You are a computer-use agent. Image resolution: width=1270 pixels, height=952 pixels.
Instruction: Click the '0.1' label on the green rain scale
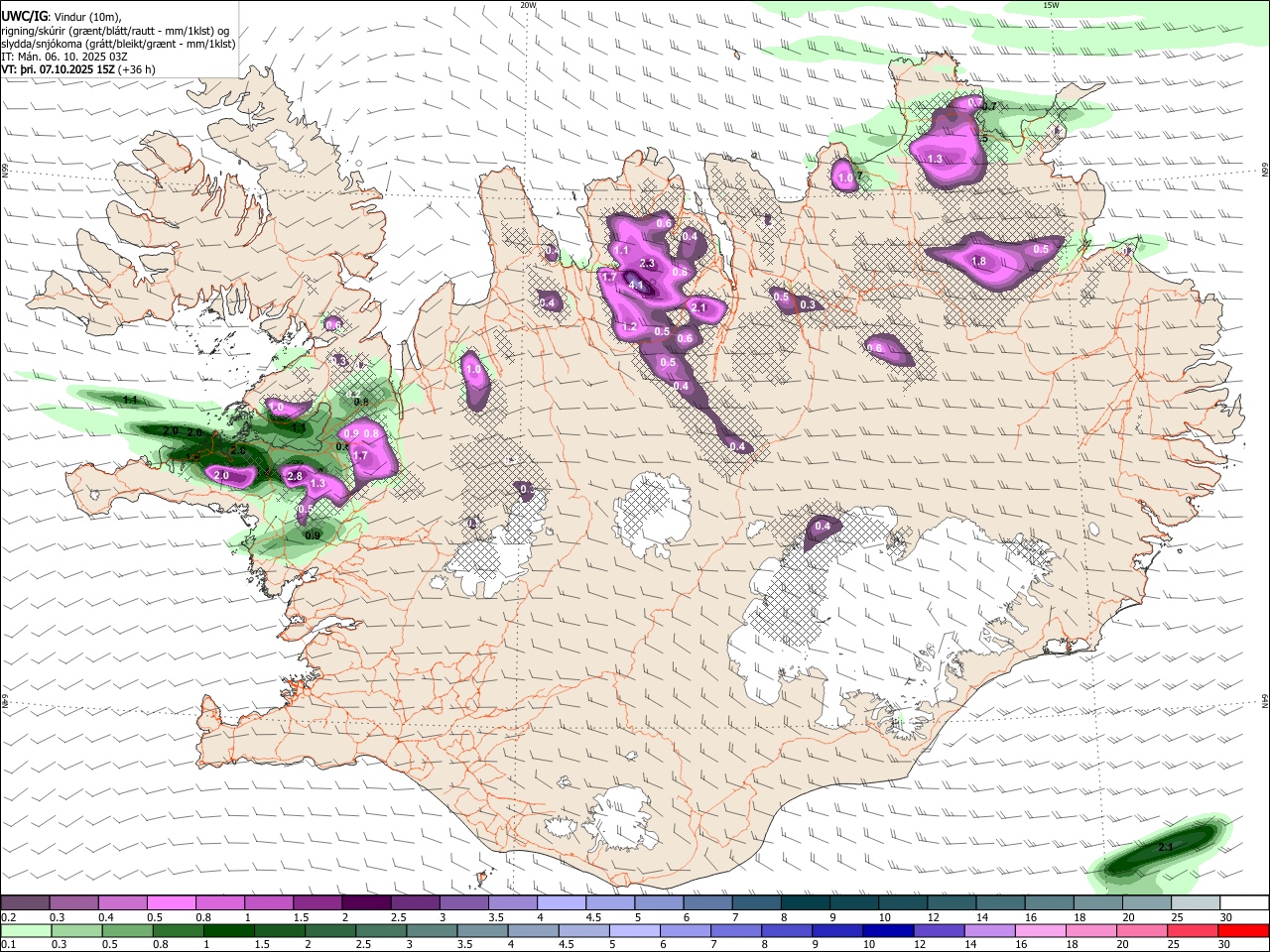8,945
